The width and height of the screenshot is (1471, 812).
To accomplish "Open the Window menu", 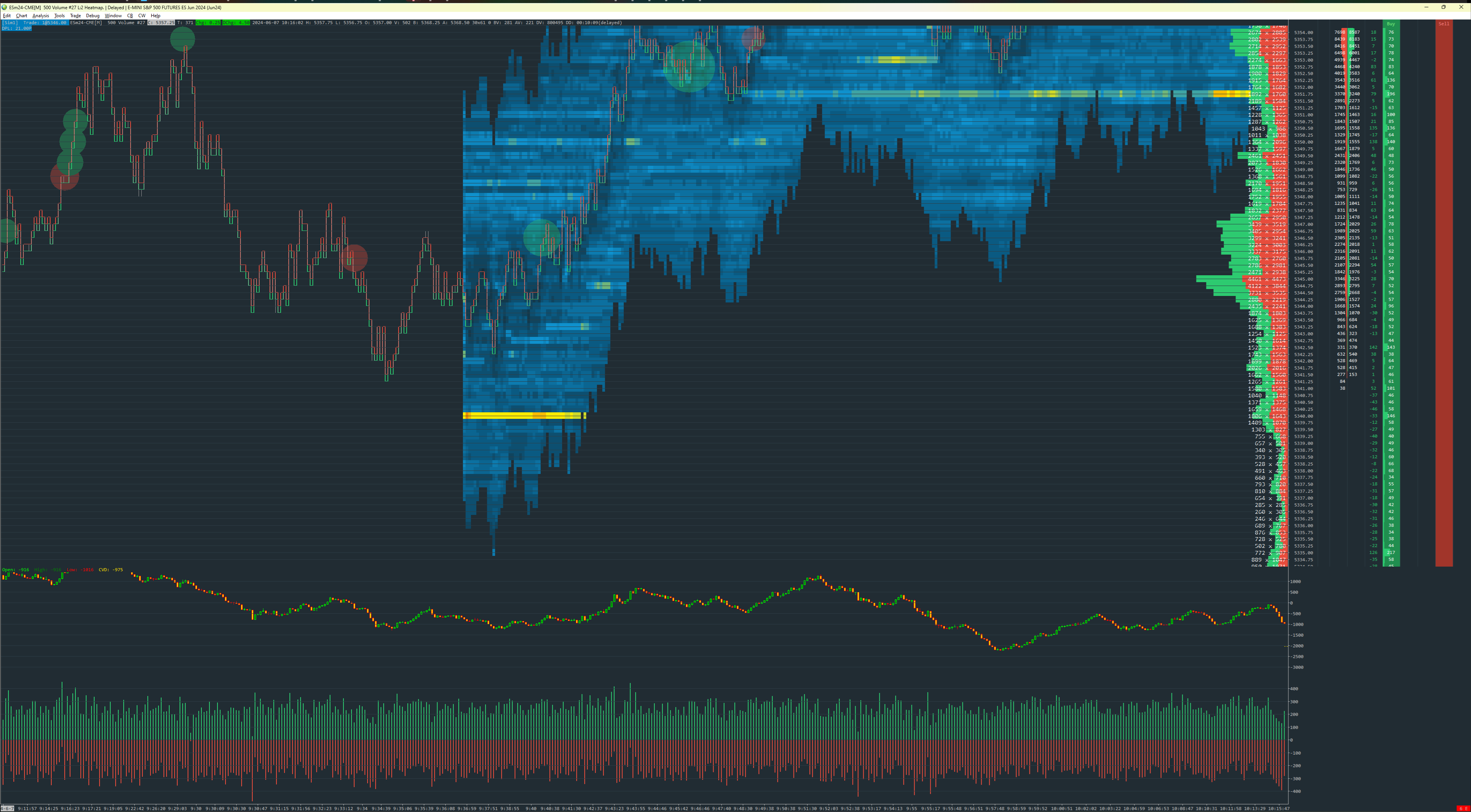I will [x=113, y=16].
